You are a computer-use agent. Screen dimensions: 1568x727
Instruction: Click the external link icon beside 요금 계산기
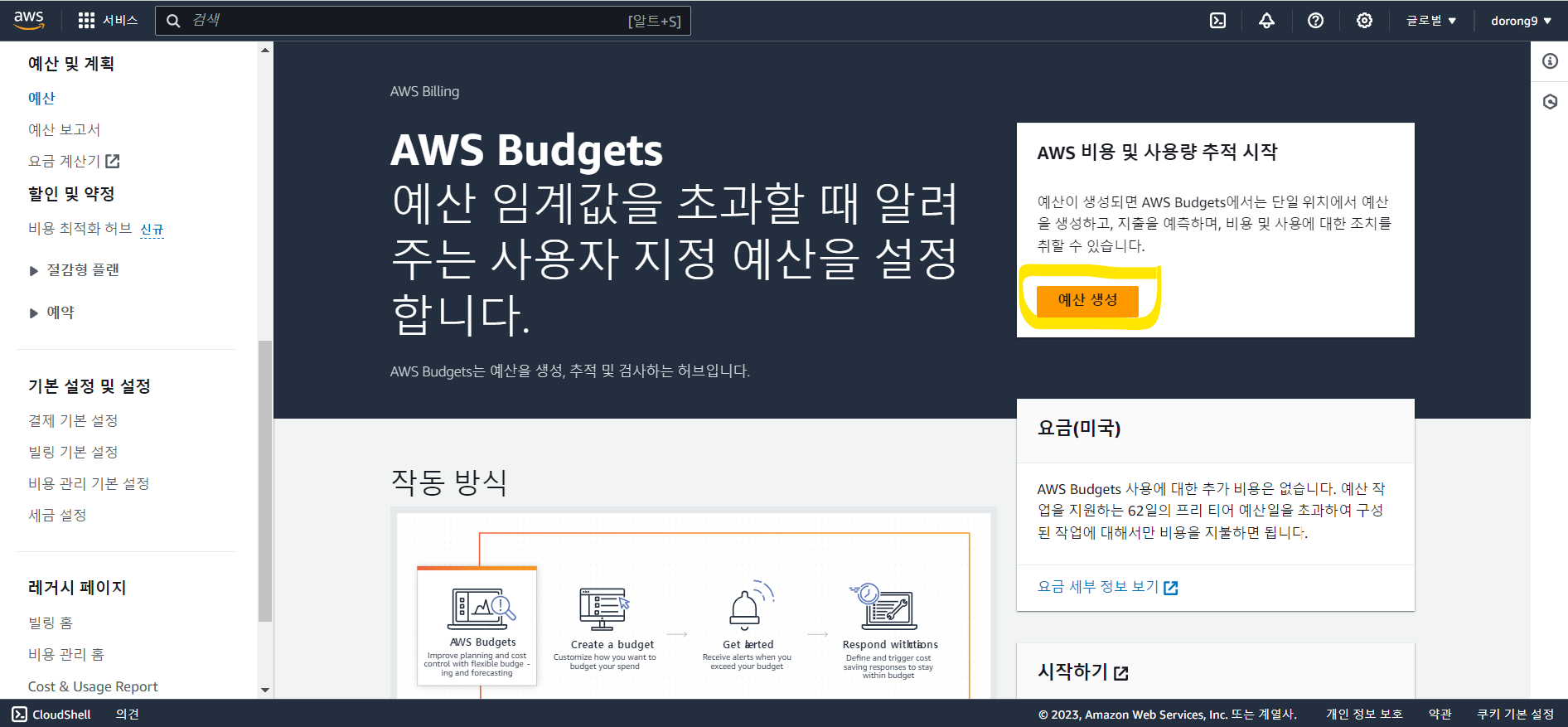113,161
